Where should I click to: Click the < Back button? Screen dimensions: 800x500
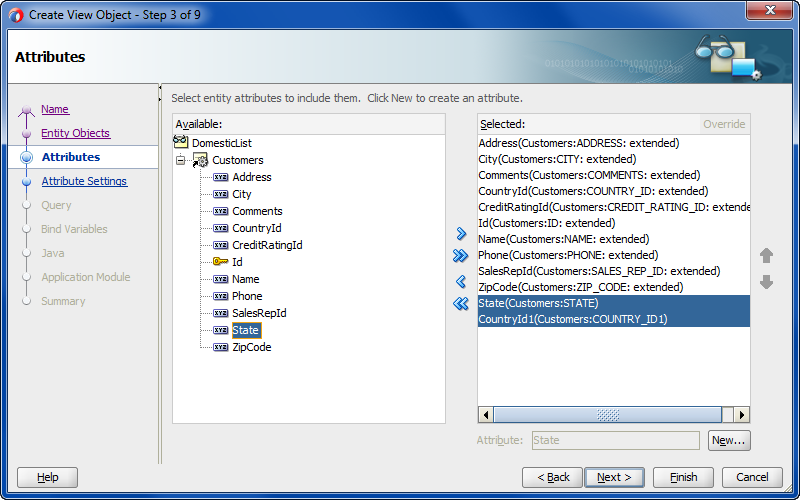(x=553, y=478)
